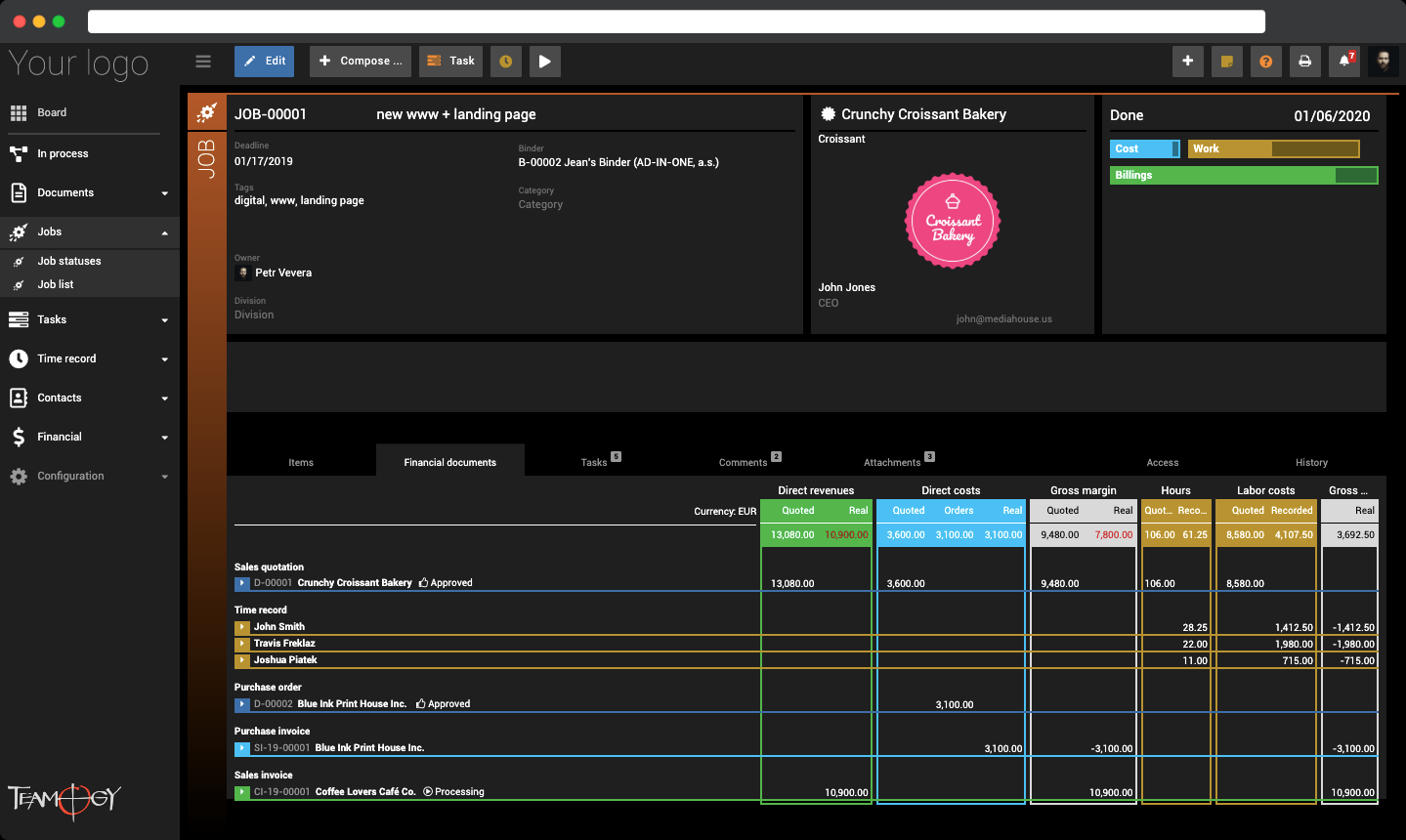Open the sticky note icon
1406x840 pixels.
[1227, 62]
